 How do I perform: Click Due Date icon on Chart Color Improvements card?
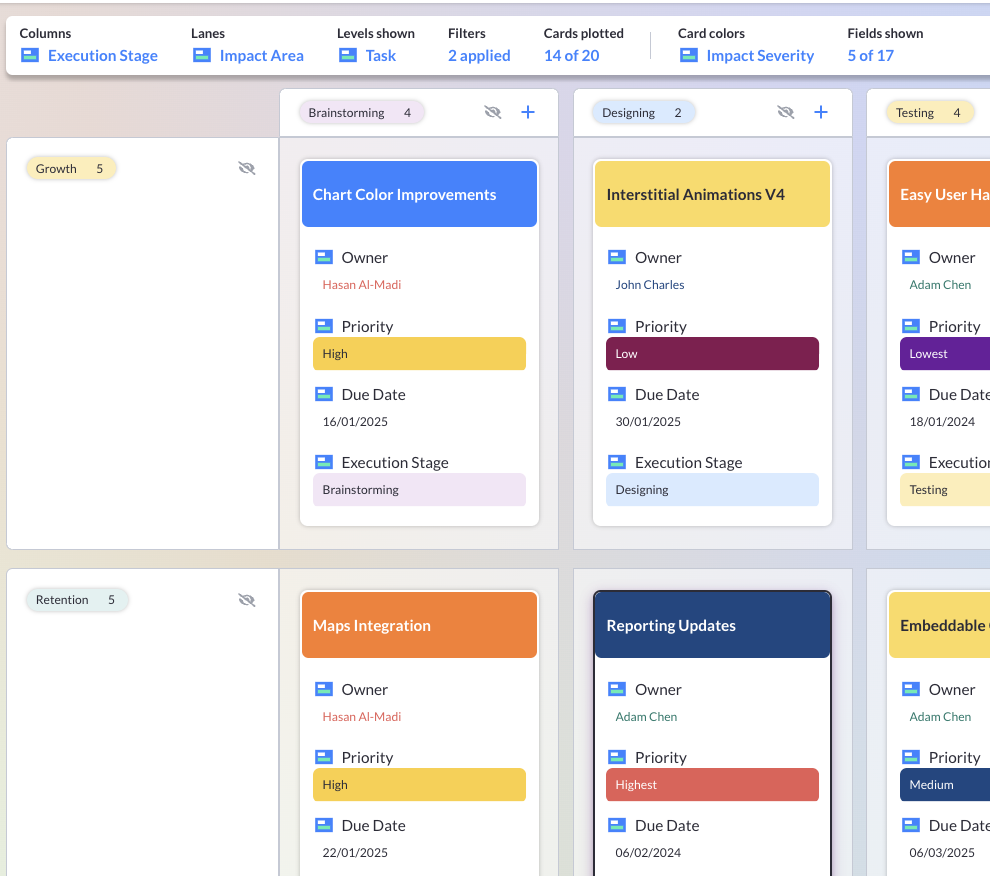(x=324, y=394)
